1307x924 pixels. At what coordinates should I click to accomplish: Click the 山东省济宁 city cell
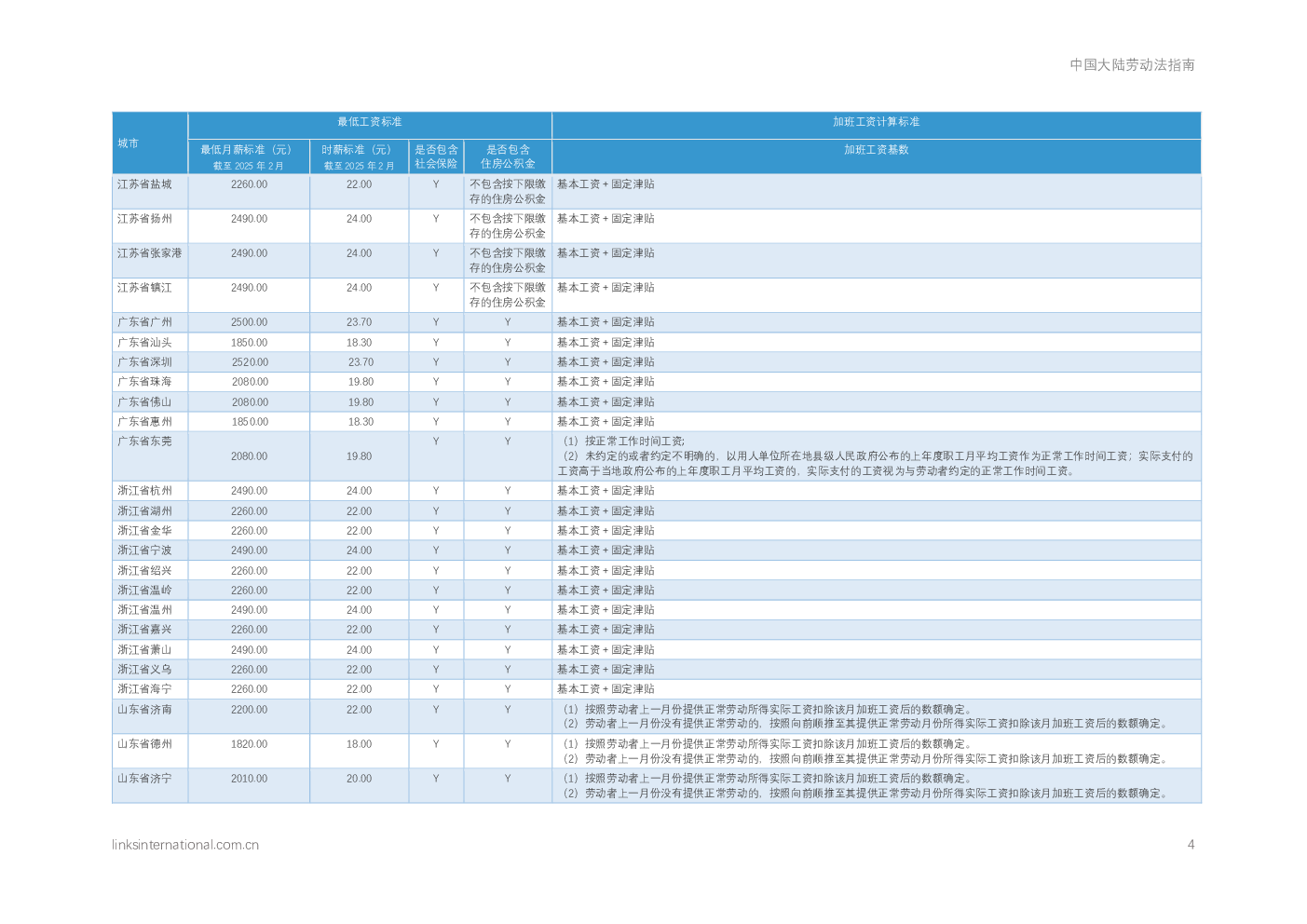click(x=144, y=779)
